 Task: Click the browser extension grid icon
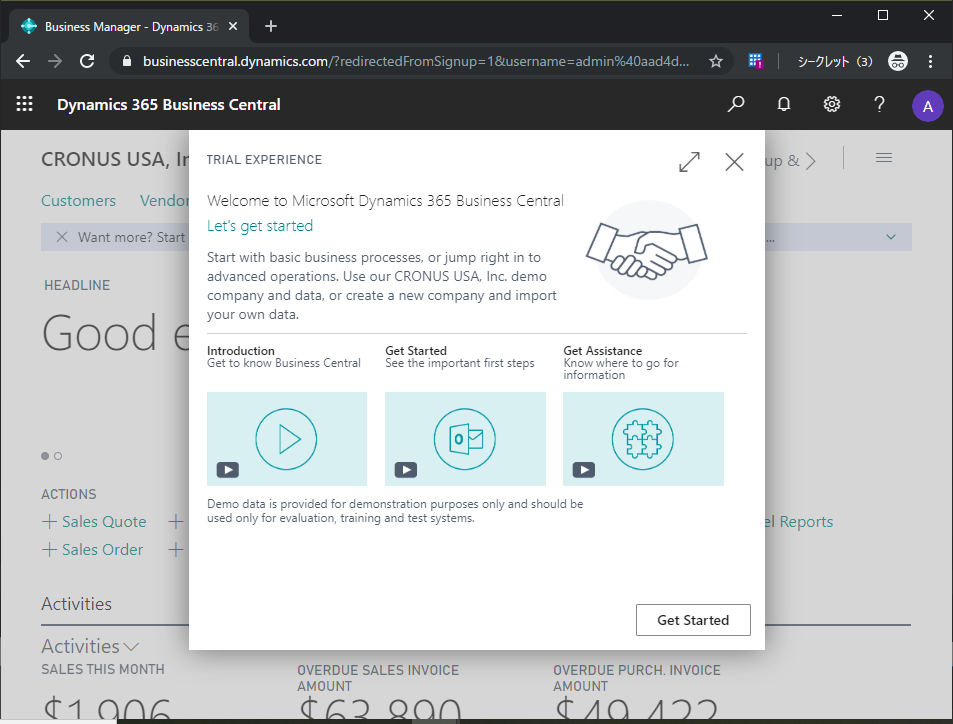pos(755,61)
